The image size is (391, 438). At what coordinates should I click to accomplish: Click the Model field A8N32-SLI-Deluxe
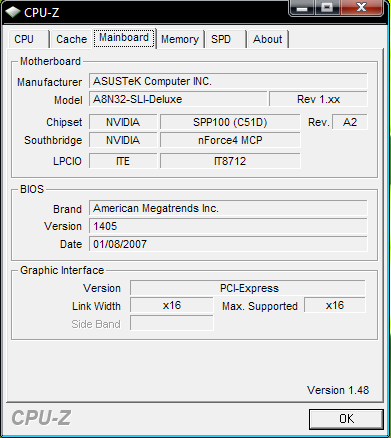178,99
